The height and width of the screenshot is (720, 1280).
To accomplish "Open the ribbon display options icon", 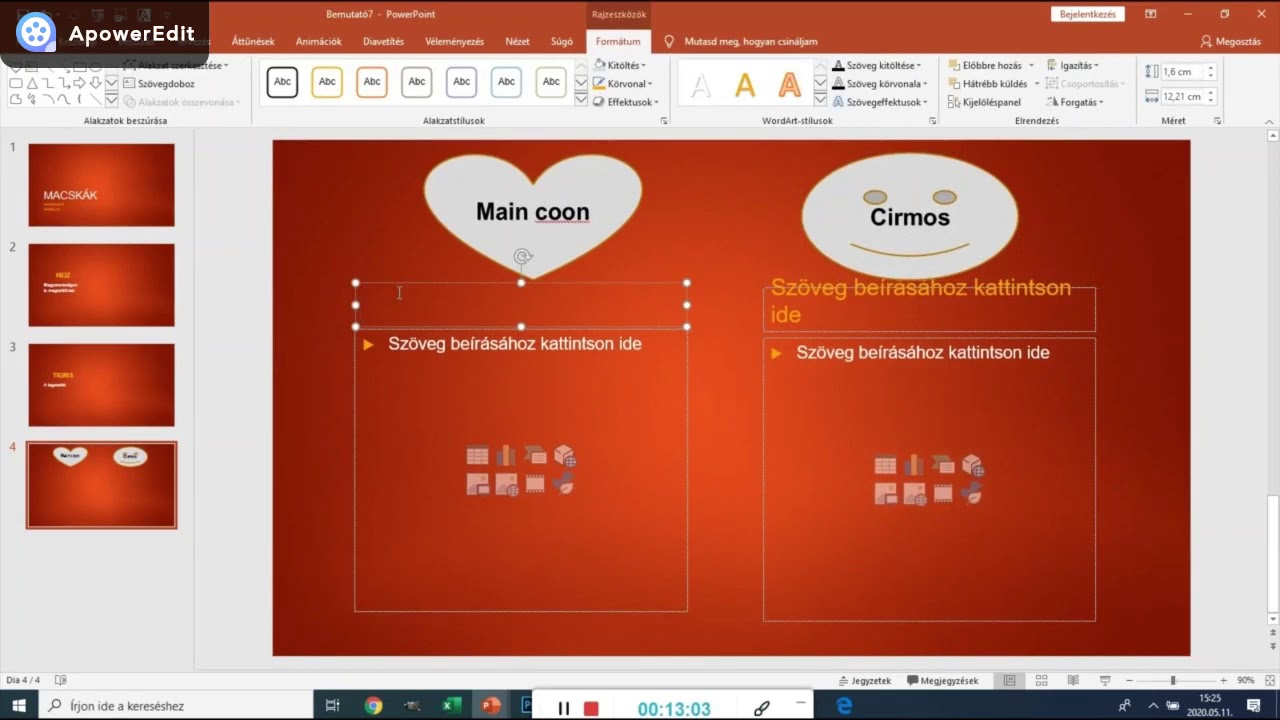I will tap(1151, 14).
